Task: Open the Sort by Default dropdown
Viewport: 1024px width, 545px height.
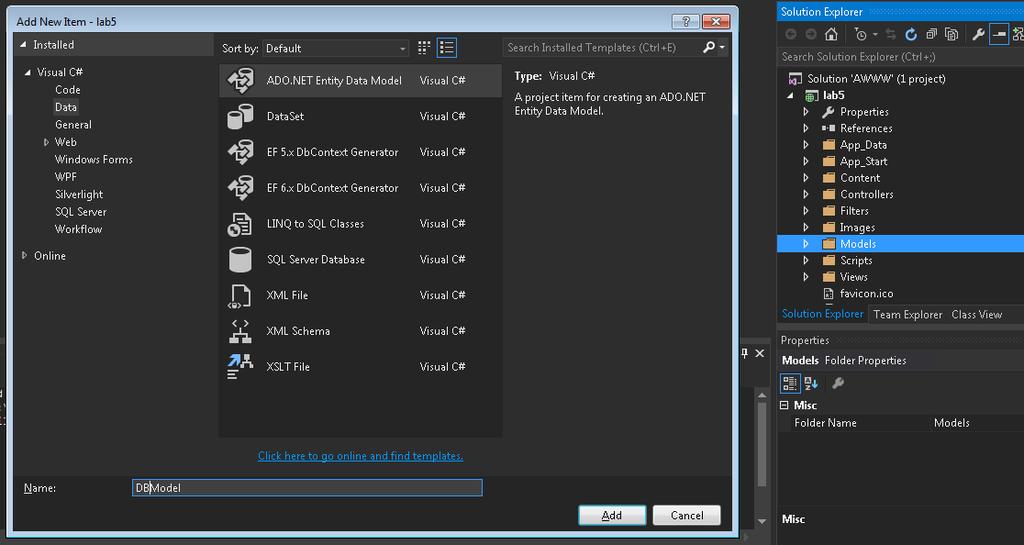Action: [x=336, y=48]
